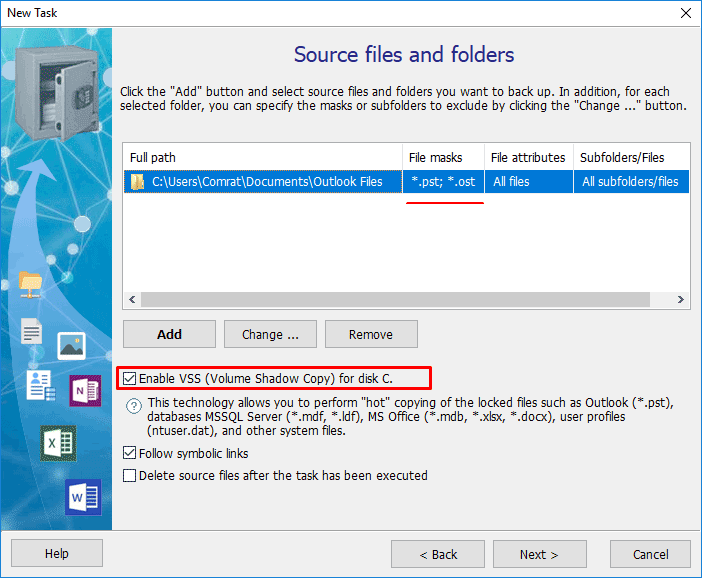
Task: Remove the selected source folder
Action: (371, 334)
